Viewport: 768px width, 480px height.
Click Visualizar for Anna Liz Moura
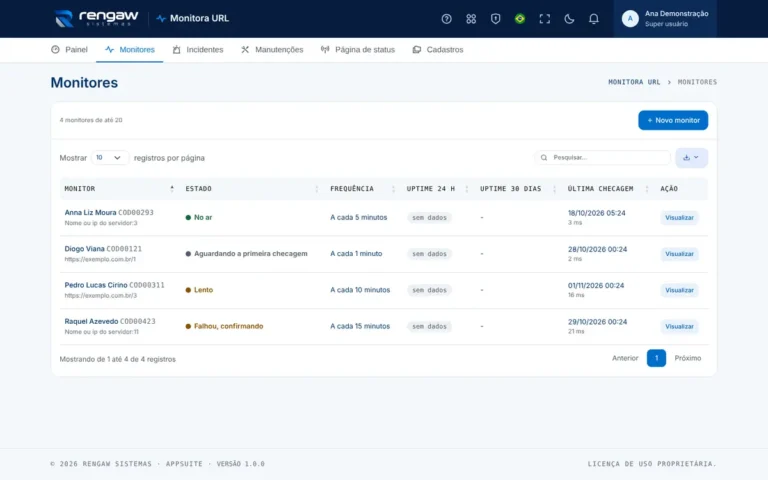679,217
